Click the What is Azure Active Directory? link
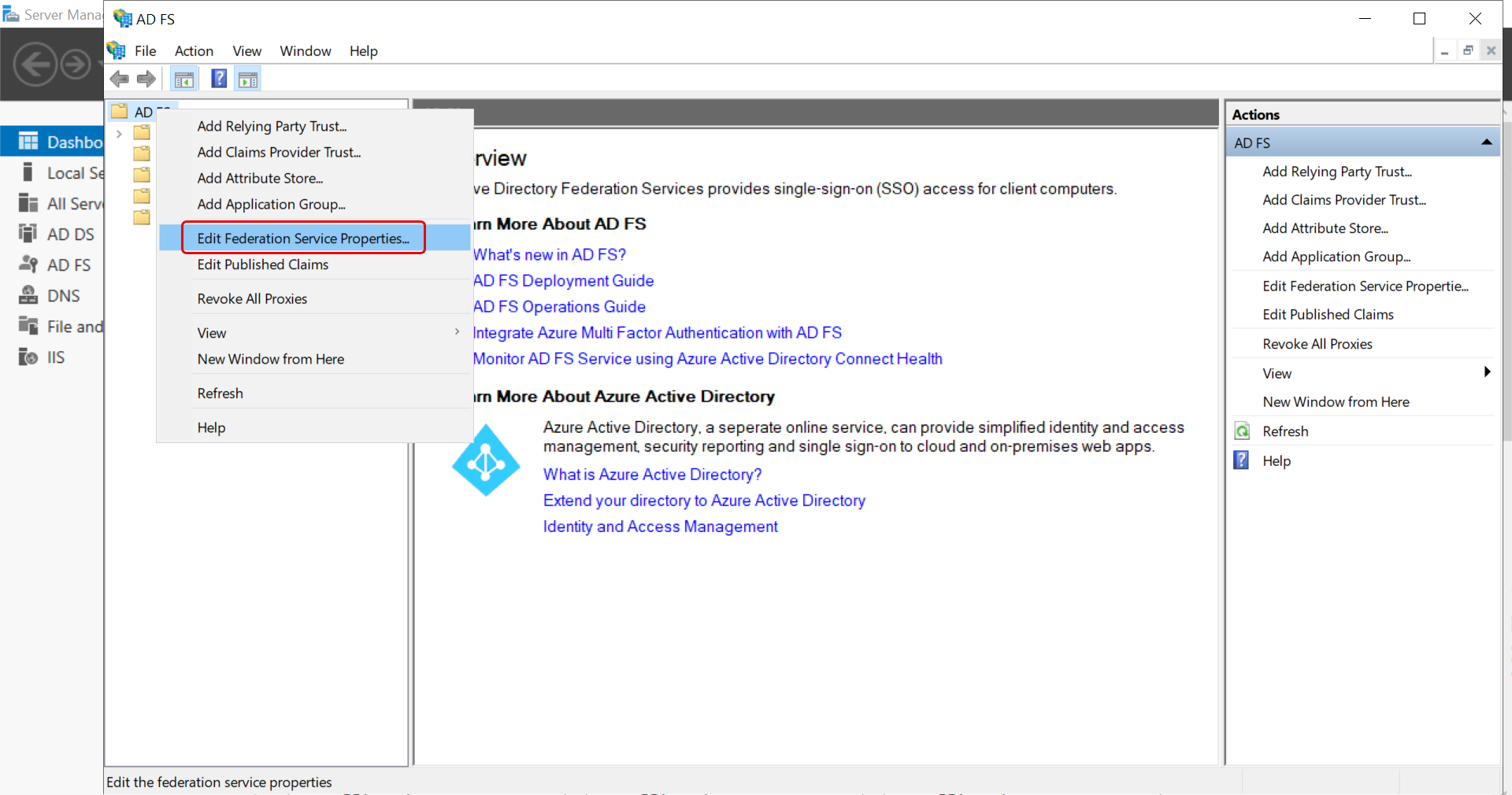This screenshot has height=795, width=1512. click(652, 475)
